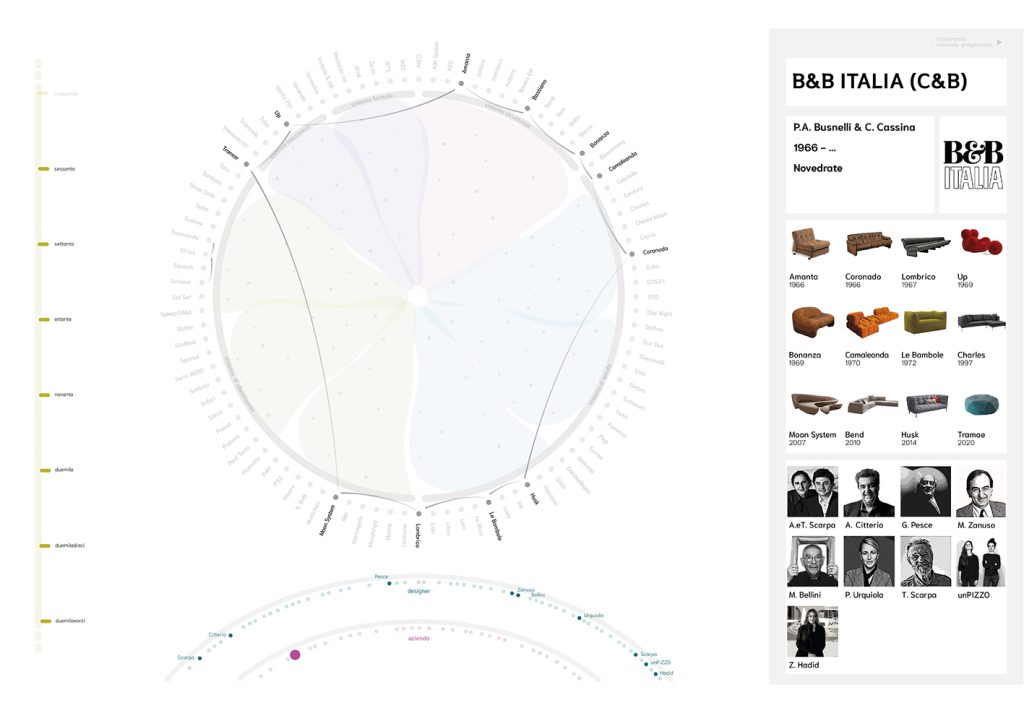The width and height of the screenshot is (1024, 703).
Task: Choose the teal Tramae pouf image
Action: 981,404
